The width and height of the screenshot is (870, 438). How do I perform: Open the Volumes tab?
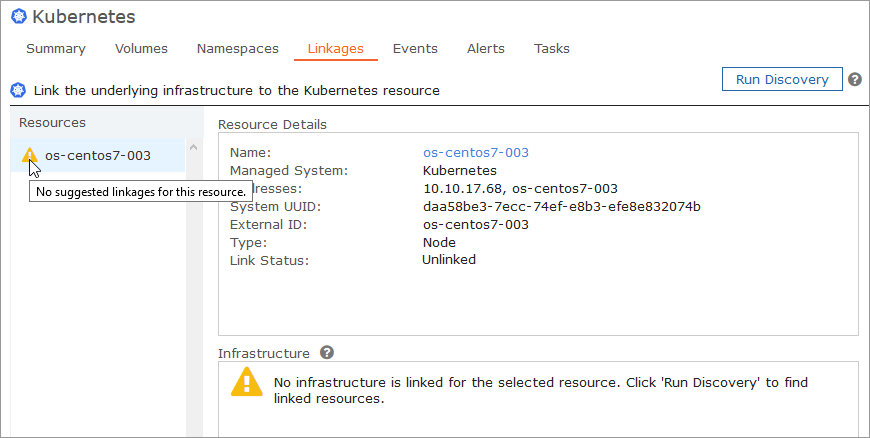[x=141, y=49]
